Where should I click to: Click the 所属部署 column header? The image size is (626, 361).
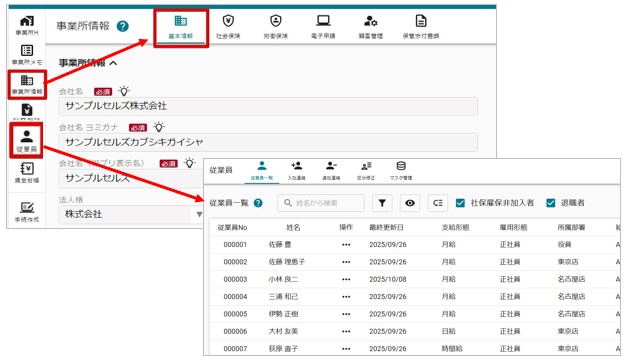coord(571,228)
